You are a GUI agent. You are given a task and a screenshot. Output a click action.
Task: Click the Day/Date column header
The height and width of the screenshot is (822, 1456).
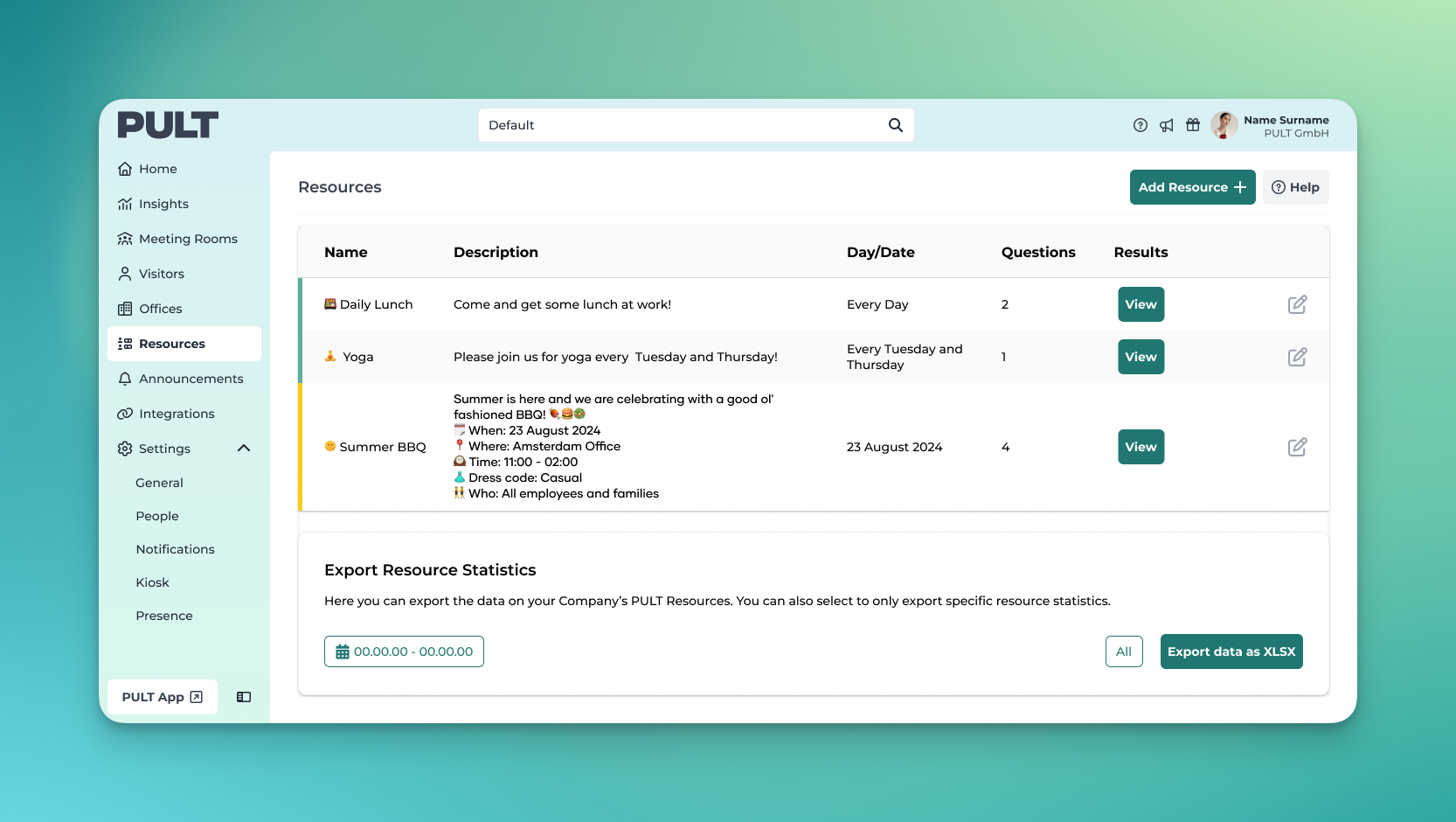(881, 252)
